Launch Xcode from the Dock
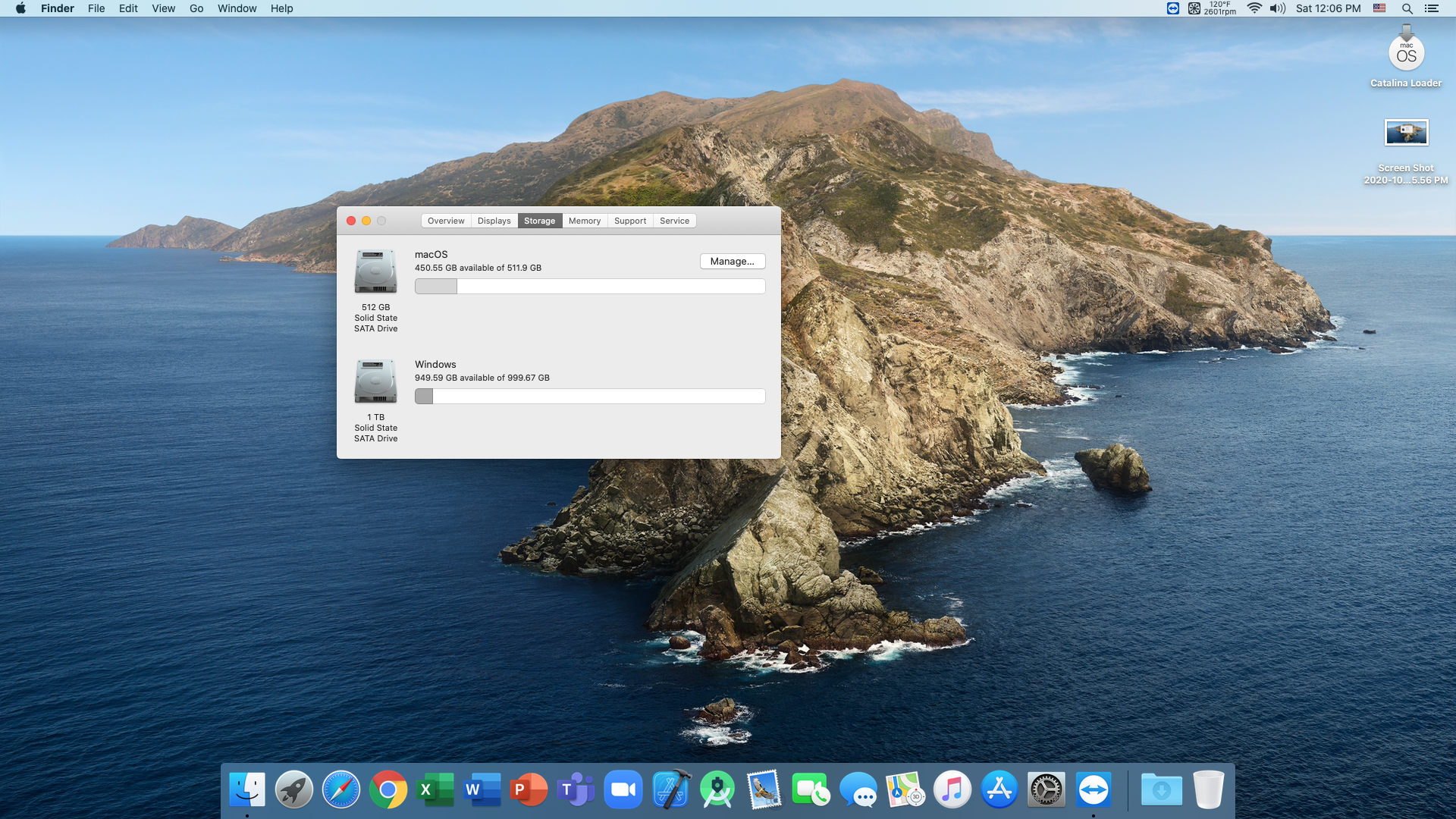 (x=671, y=790)
